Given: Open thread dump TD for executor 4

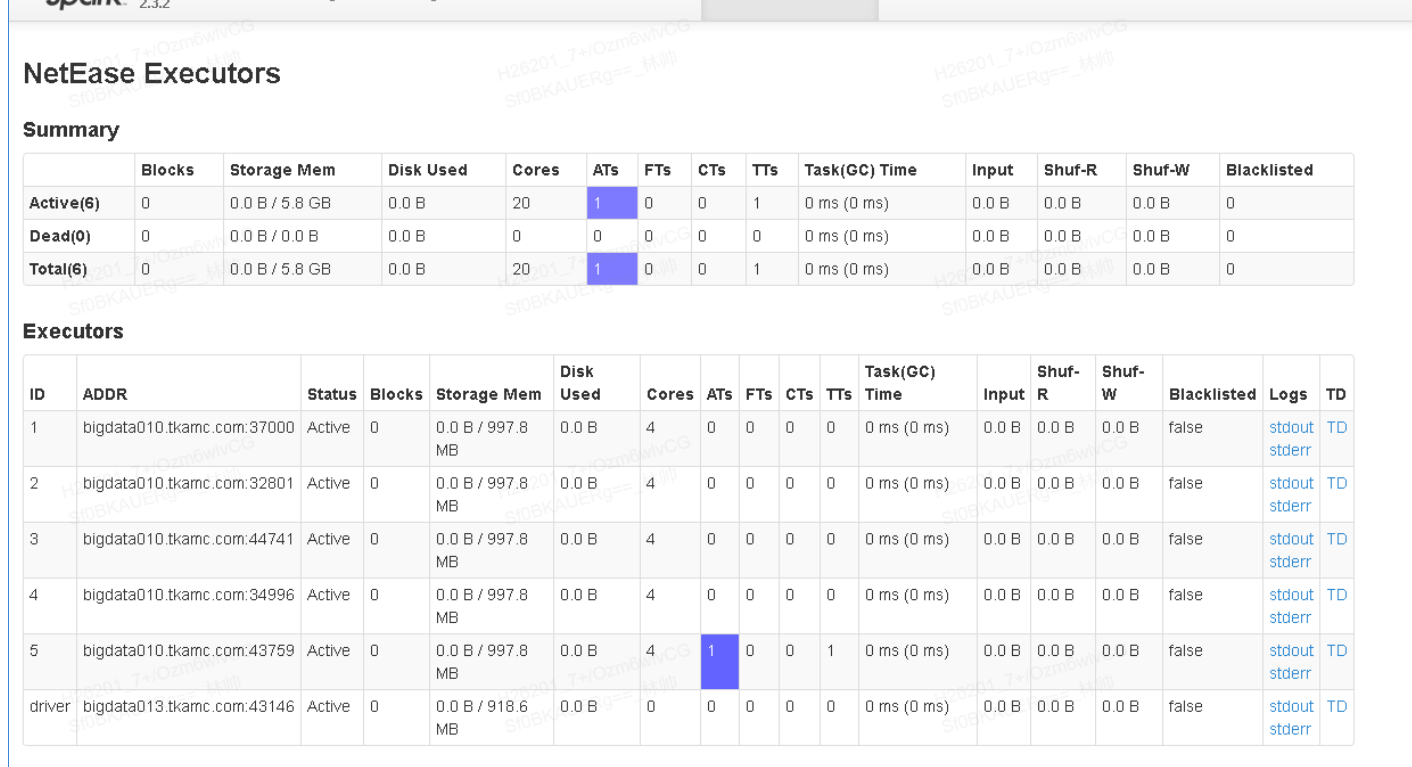Looking at the screenshot, I should pyautogui.click(x=1336, y=595).
